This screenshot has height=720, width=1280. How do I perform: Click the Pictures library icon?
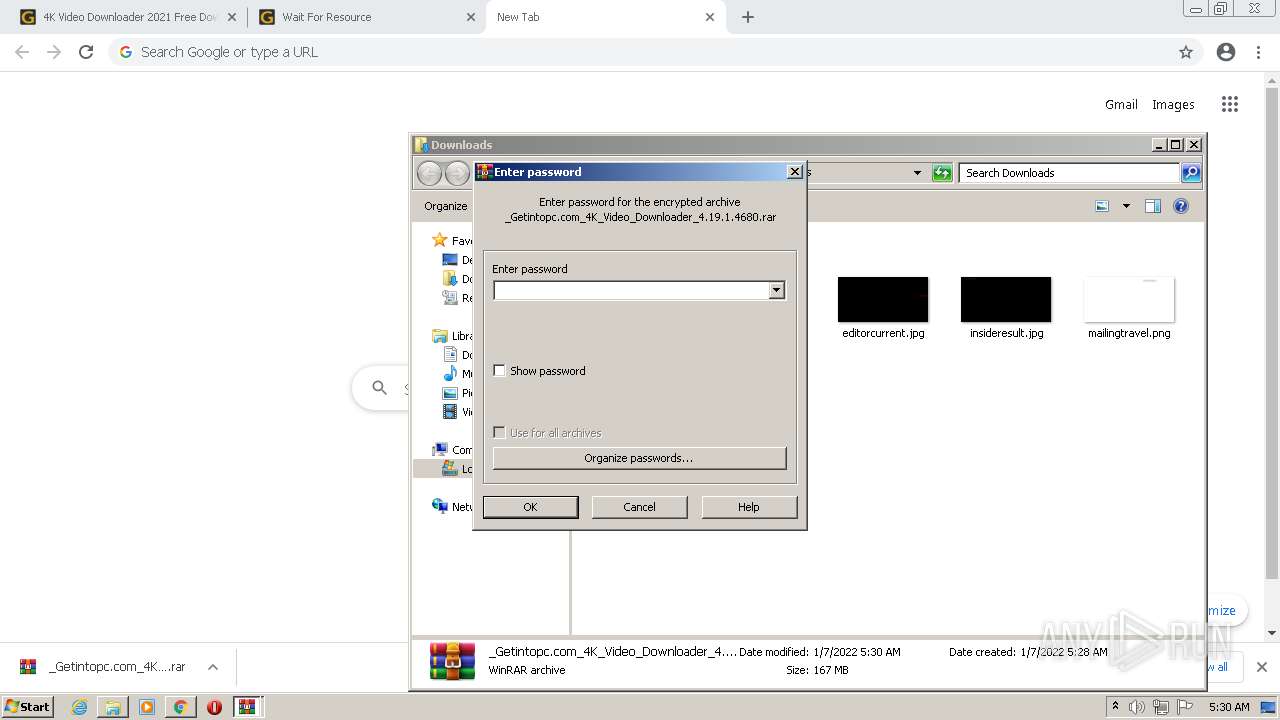(x=450, y=393)
